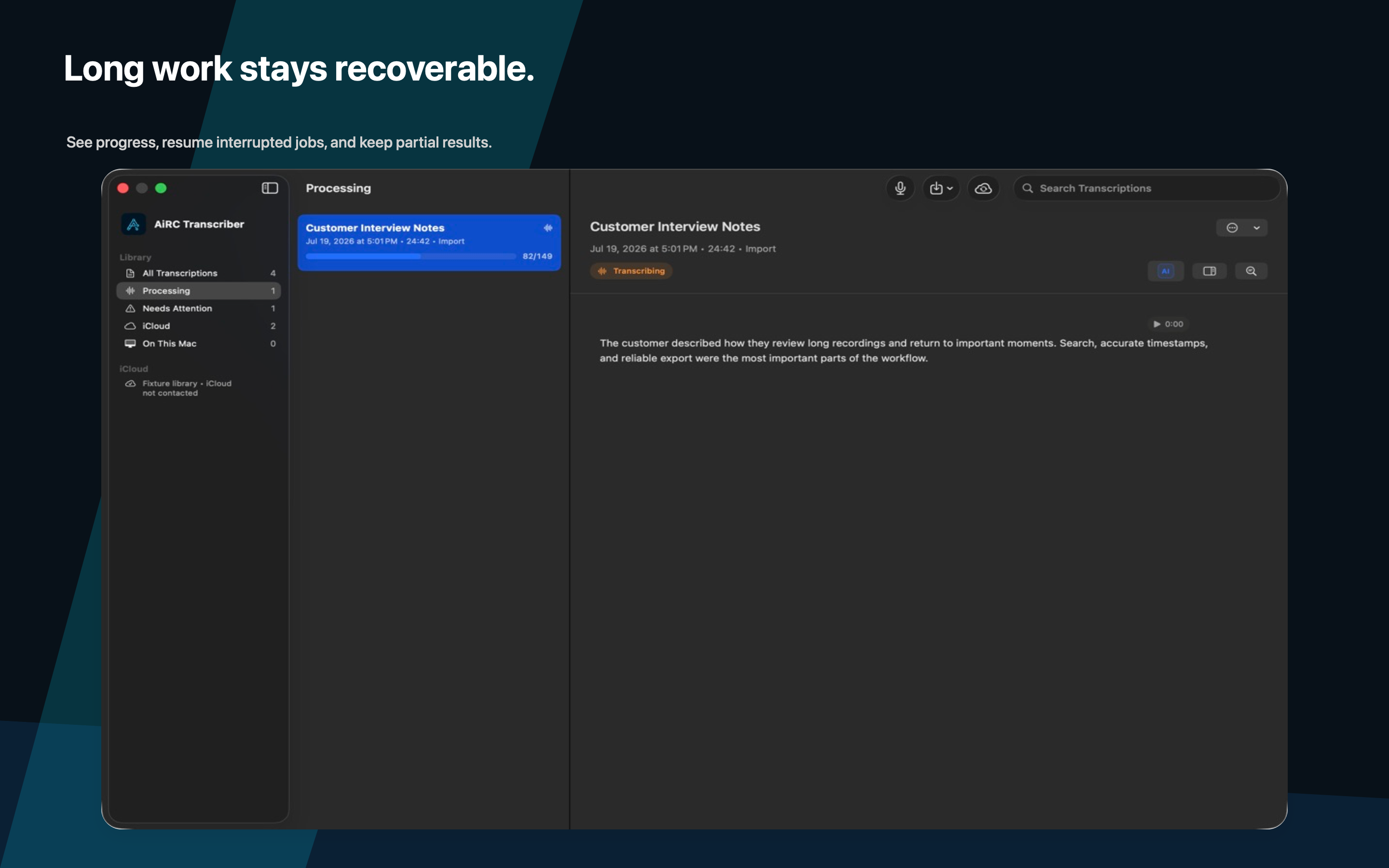Open the import dropdown in the toolbar

941,188
